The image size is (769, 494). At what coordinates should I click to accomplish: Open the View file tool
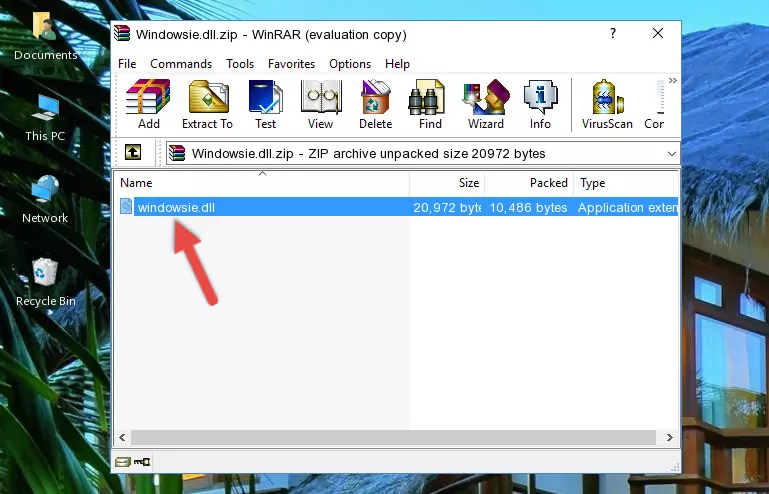coord(321,104)
